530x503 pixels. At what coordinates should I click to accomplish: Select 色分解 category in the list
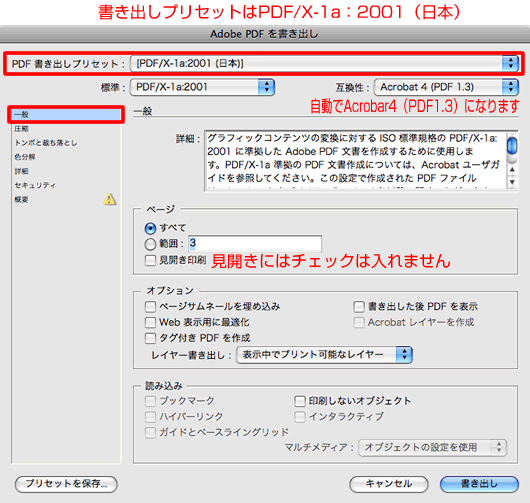tap(66, 157)
